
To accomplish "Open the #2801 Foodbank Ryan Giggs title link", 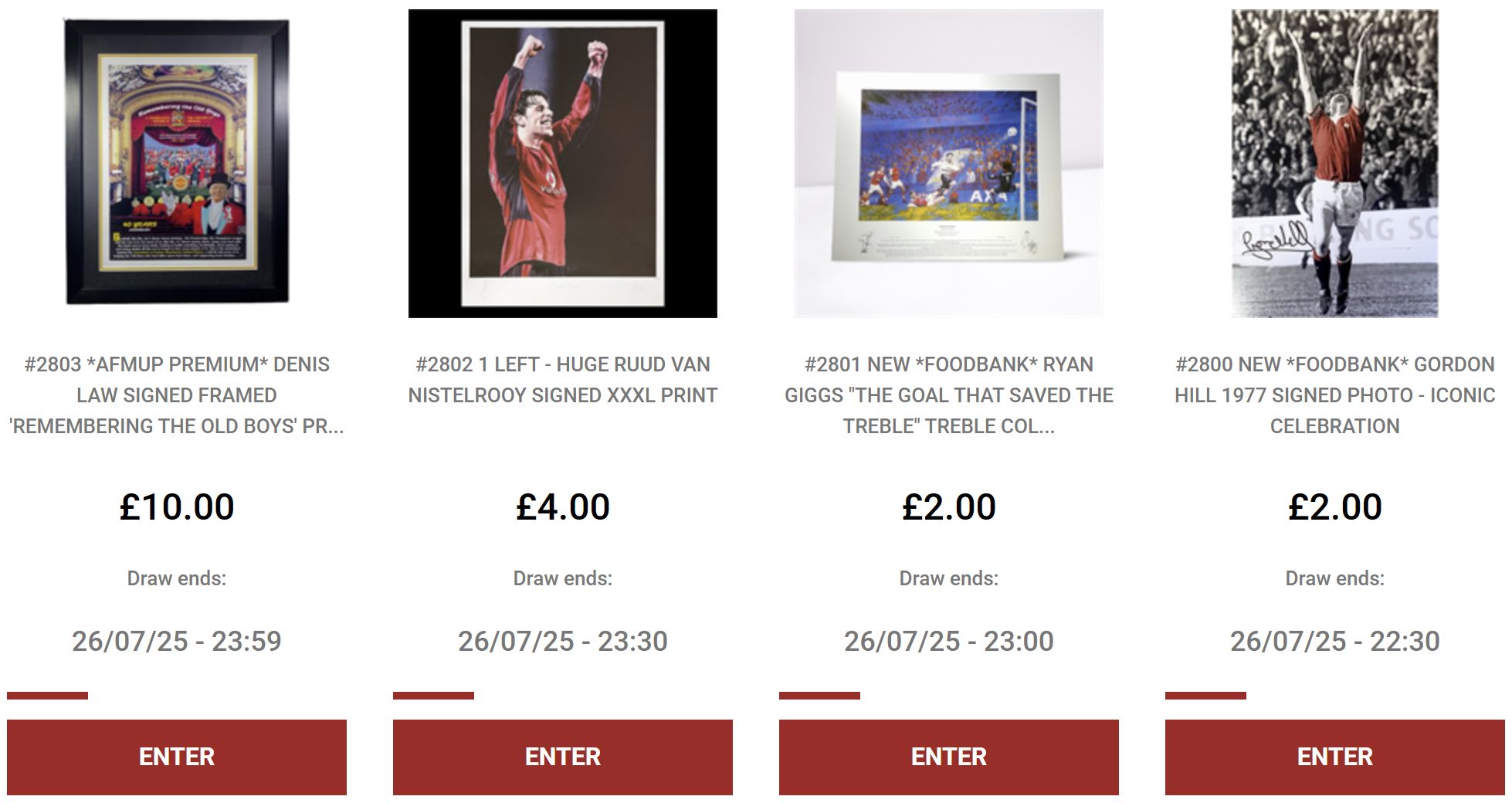I will point(949,395).
